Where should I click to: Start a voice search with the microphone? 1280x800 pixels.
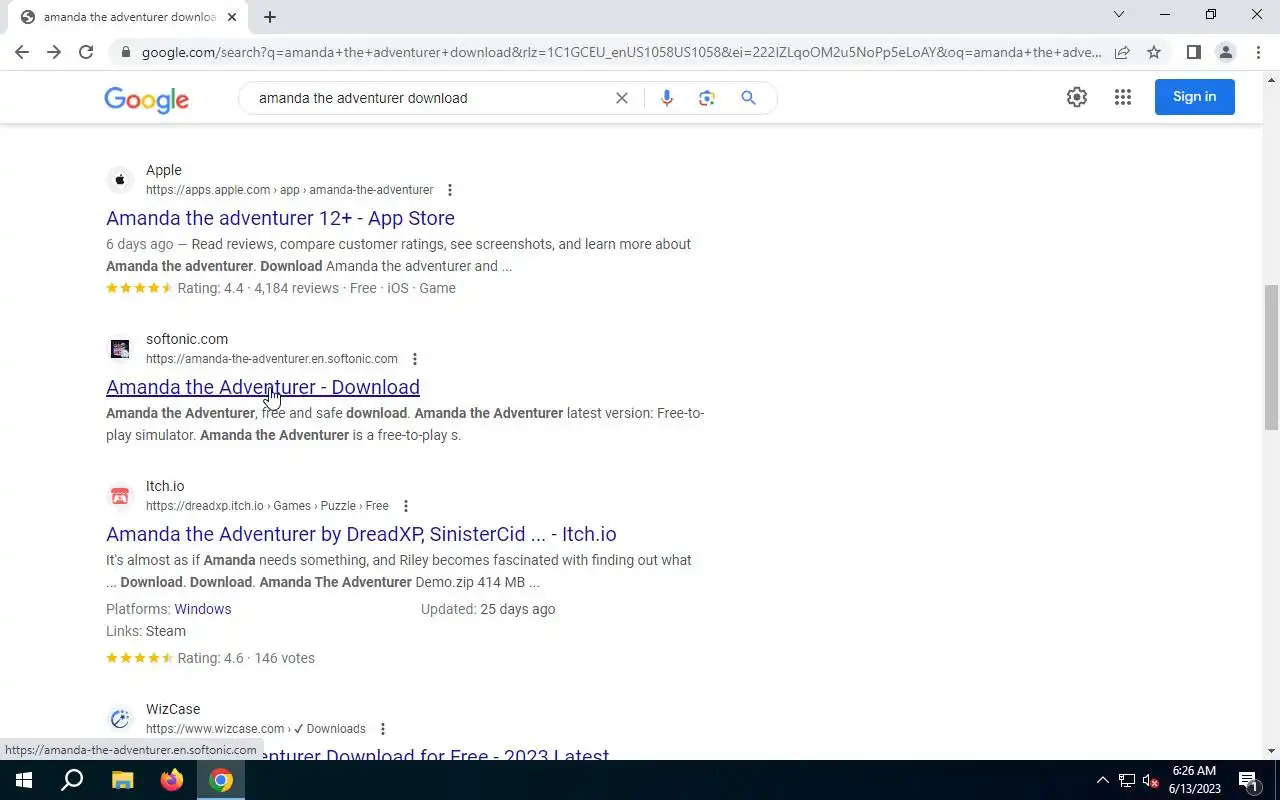667,98
